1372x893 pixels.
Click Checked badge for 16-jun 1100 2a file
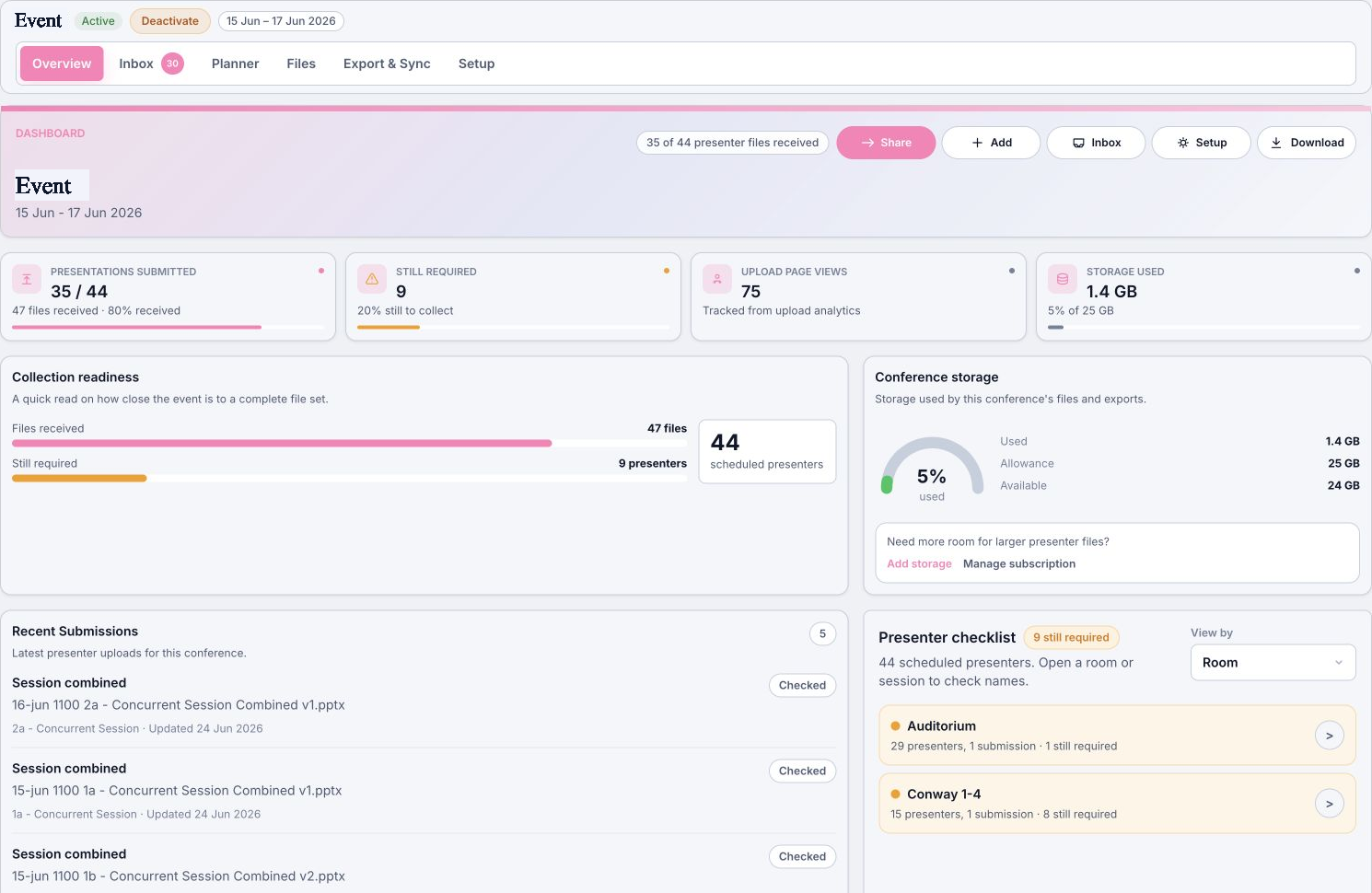click(x=802, y=686)
